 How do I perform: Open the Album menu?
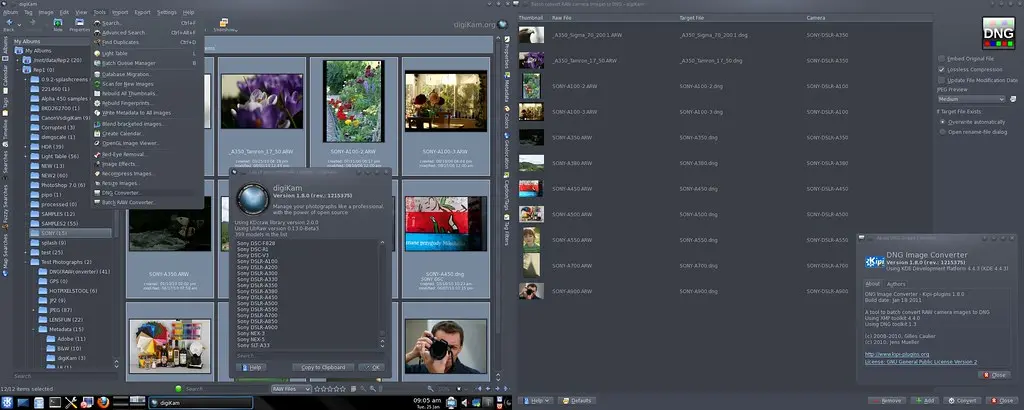click(10, 12)
